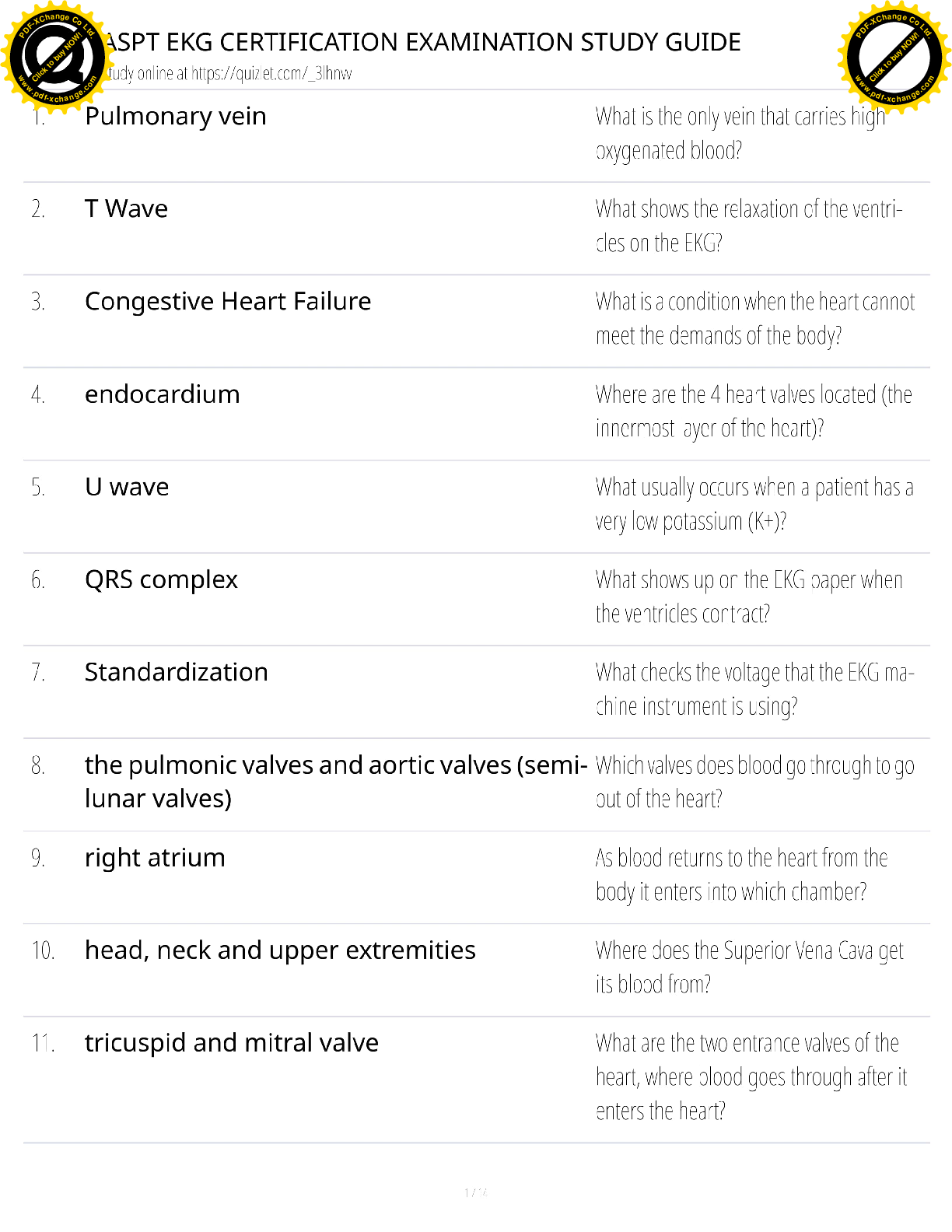Click the "QRS complex" term
The image size is (952, 1232).
click(x=161, y=579)
